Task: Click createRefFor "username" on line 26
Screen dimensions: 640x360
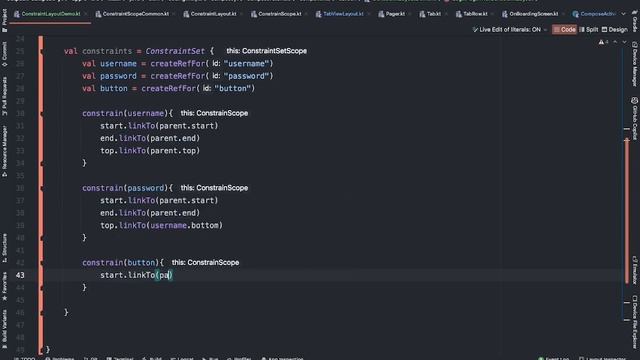Action: [211, 64]
